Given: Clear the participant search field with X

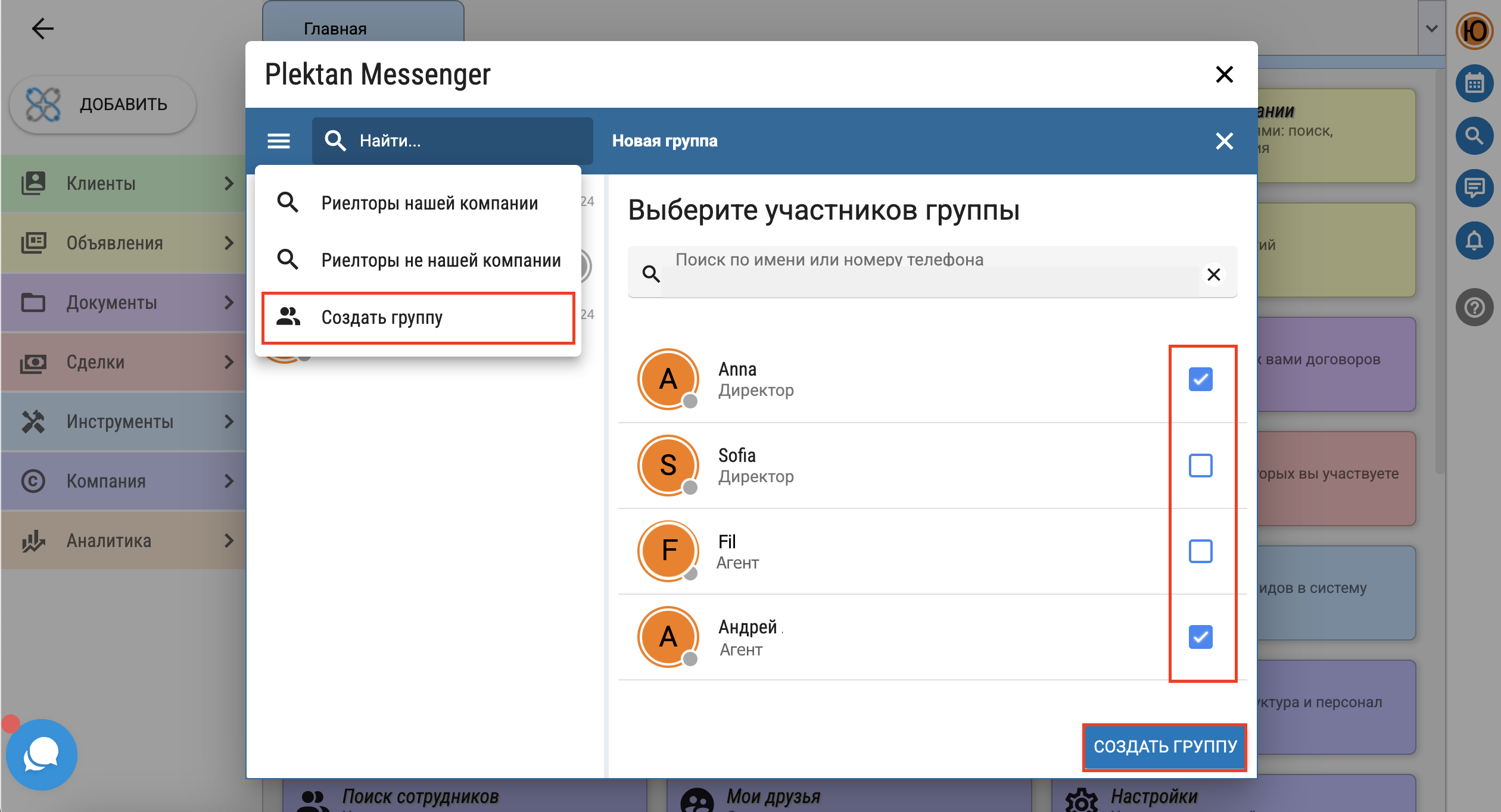Looking at the screenshot, I should click(x=1213, y=274).
